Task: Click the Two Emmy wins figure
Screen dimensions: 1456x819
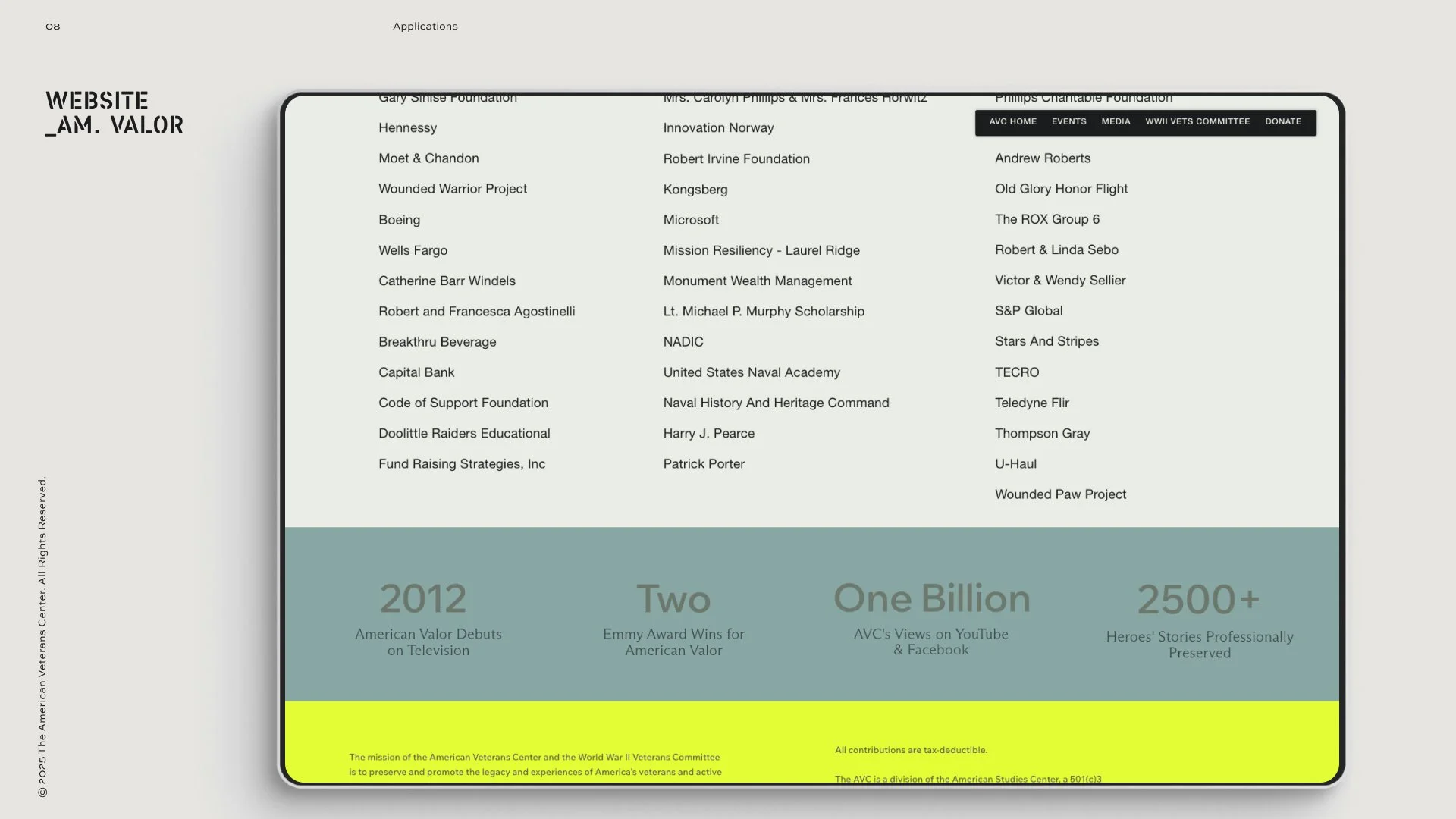Action: (673, 599)
